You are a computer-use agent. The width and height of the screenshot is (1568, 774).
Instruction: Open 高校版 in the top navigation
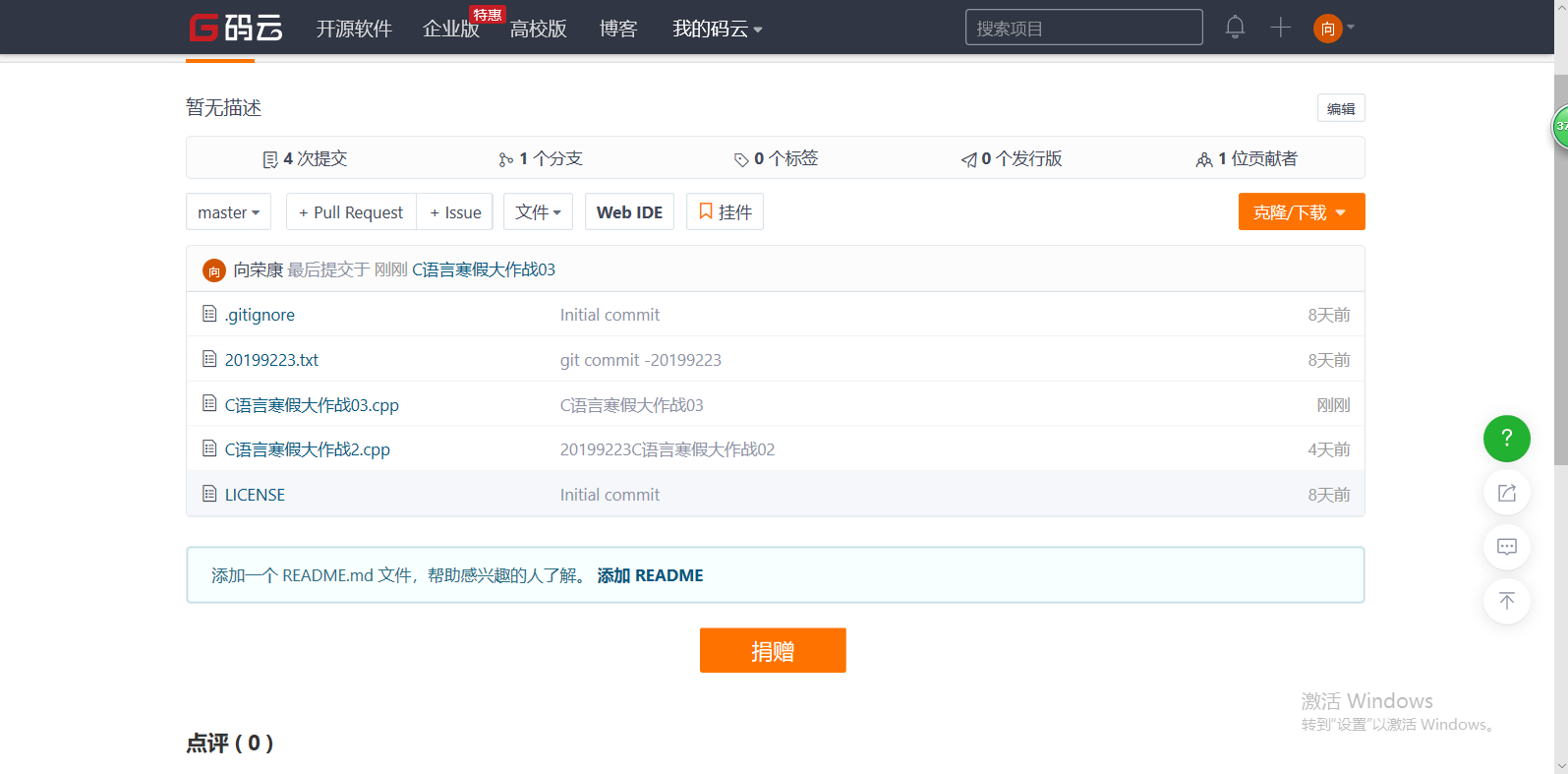tap(539, 29)
